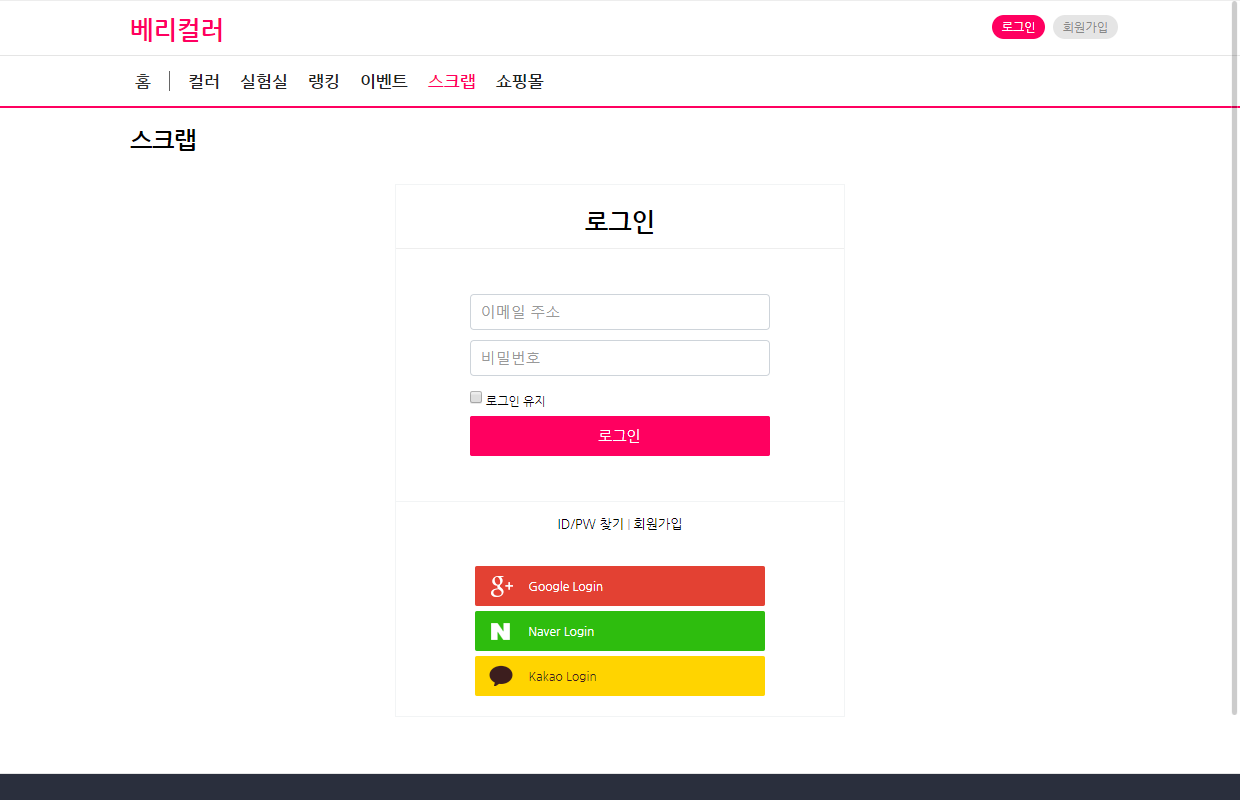Click the Google plus icon

(x=501, y=586)
